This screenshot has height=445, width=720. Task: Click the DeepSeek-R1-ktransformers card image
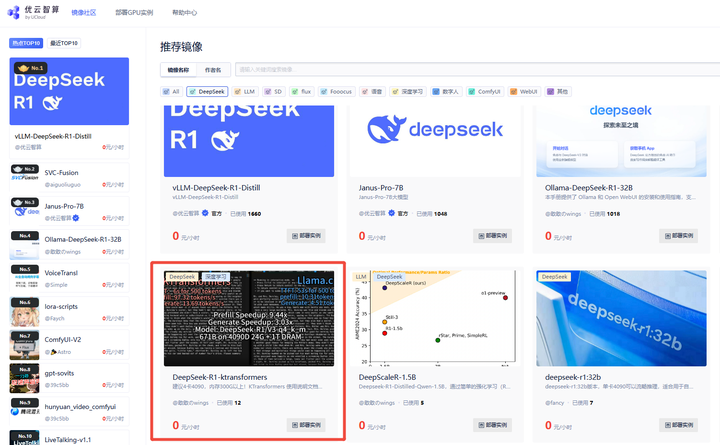[249, 318]
